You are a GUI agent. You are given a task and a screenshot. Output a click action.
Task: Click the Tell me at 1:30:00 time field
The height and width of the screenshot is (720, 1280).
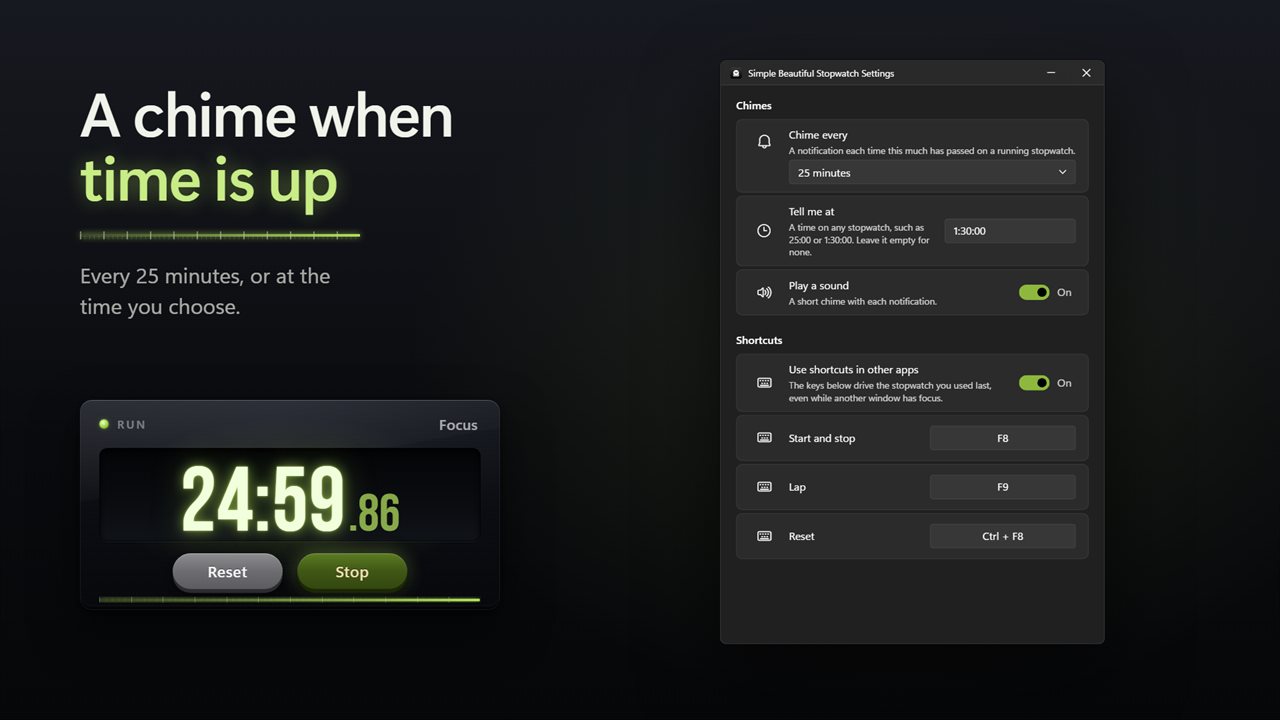pyautogui.click(x=1010, y=231)
